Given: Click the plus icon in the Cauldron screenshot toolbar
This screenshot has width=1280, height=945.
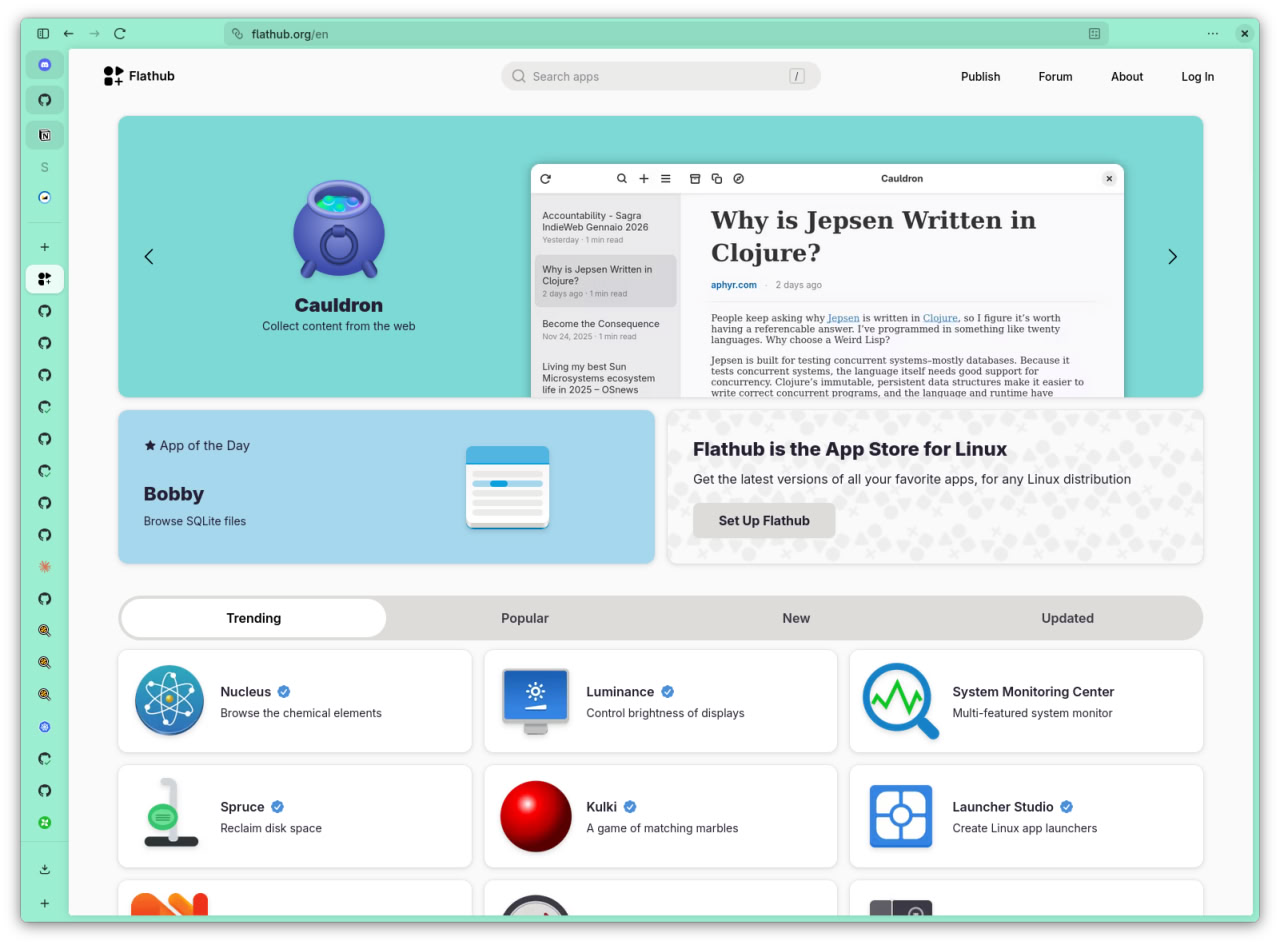Looking at the screenshot, I should coord(643,179).
